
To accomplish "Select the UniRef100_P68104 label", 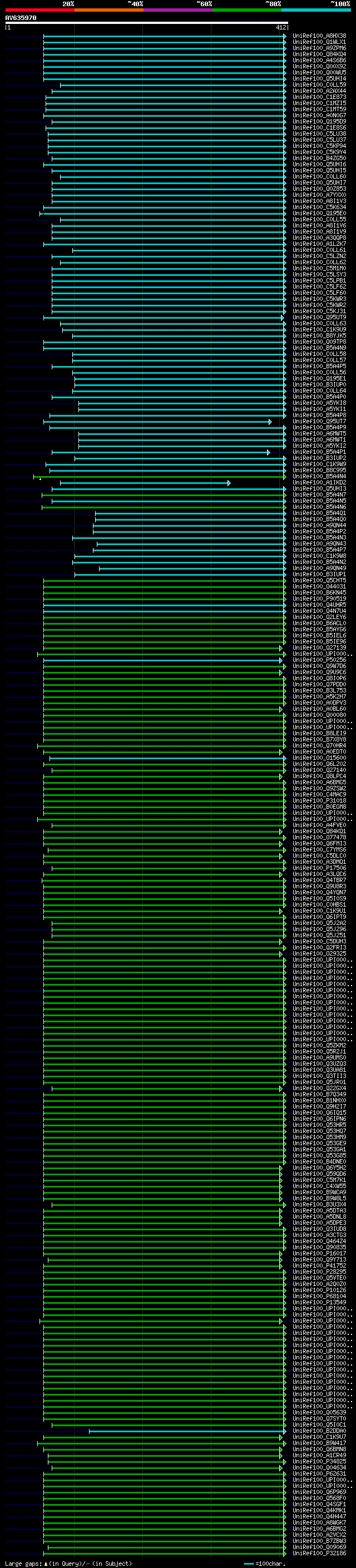I will 319,1297.
